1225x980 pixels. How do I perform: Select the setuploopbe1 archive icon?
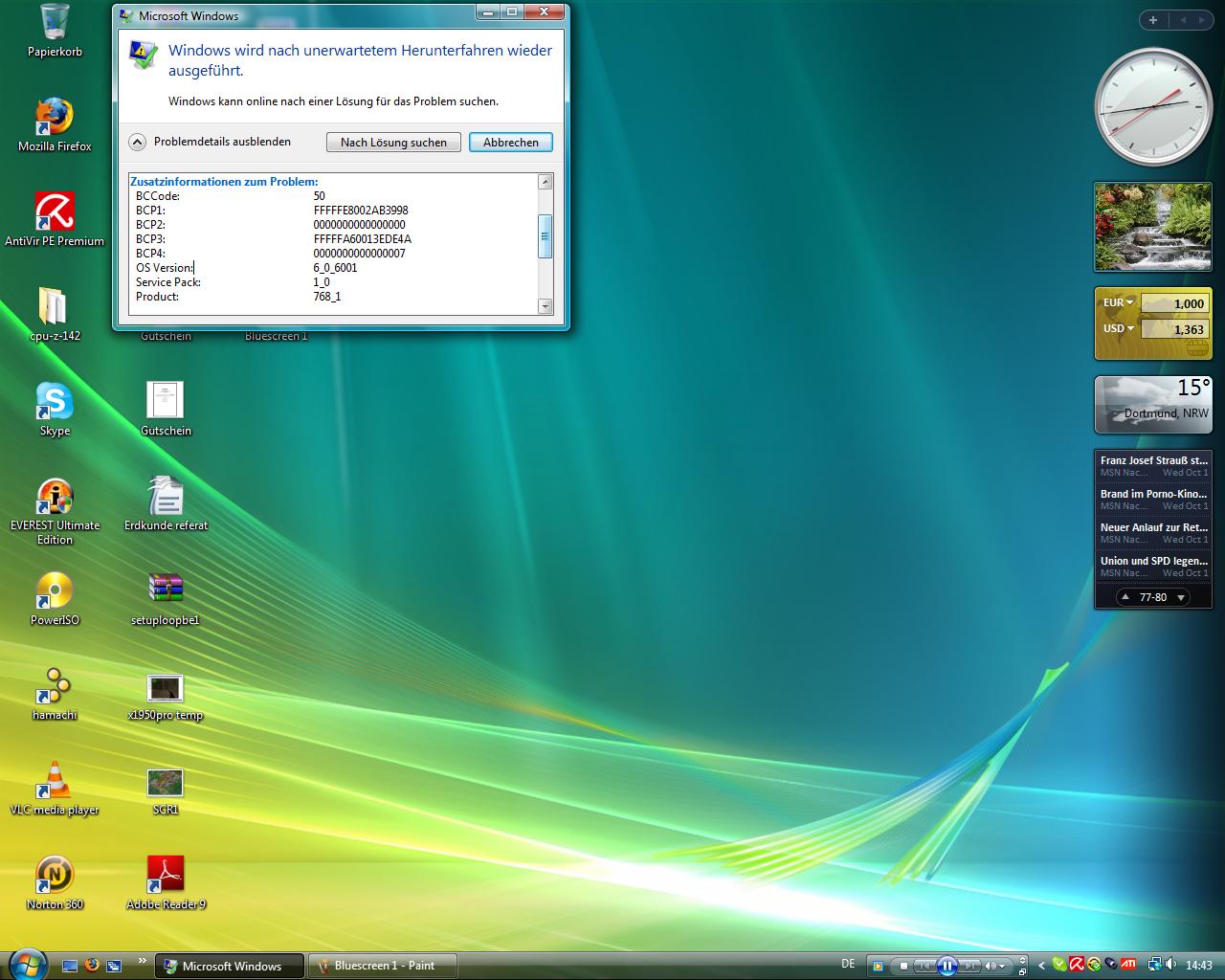(166, 598)
